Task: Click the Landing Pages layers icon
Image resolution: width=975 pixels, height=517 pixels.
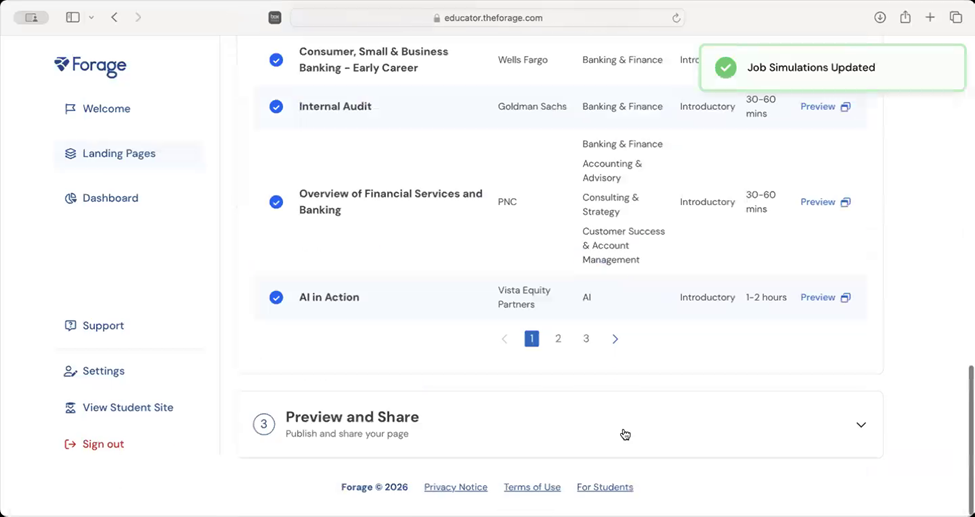Action: (70, 154)
